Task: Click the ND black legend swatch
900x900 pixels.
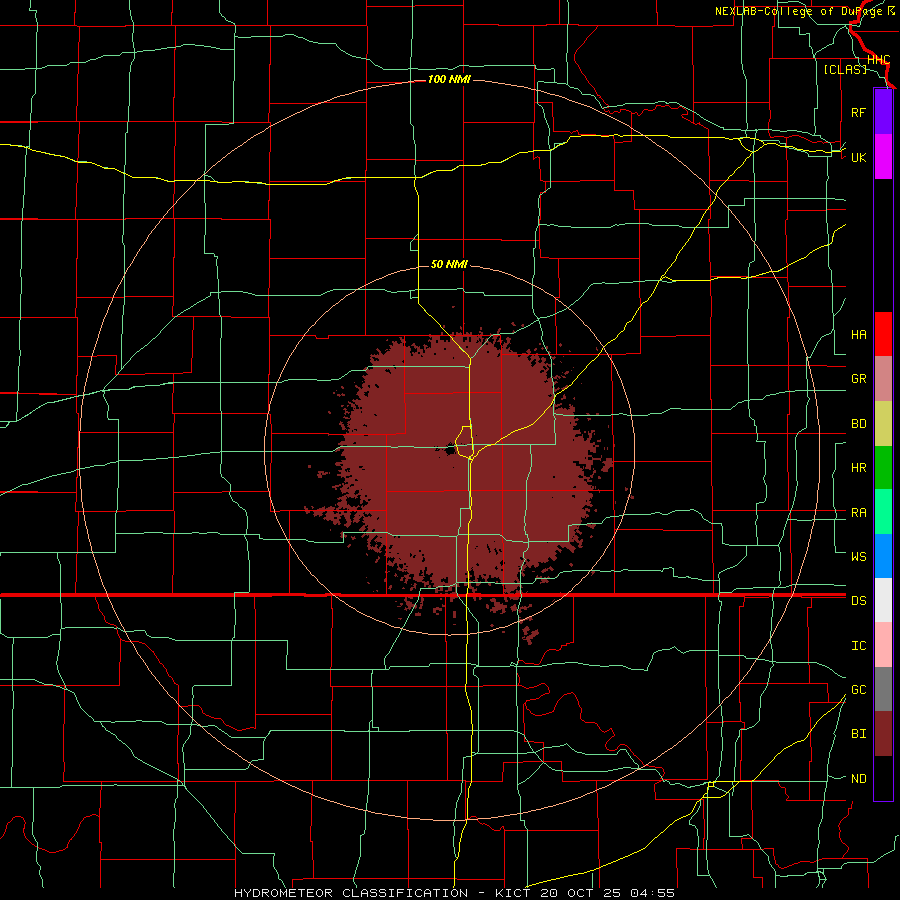Action: pyautogui.click(x=883, y=778)
